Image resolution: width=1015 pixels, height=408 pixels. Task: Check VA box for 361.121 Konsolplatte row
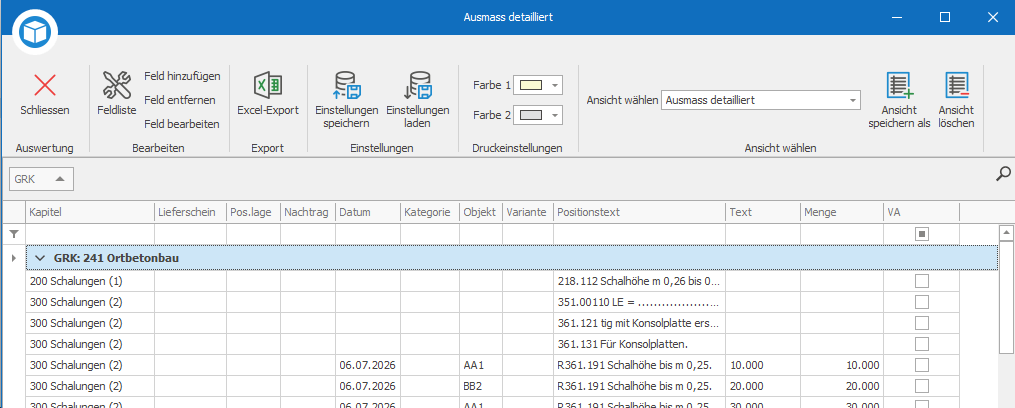coord(922,323)
